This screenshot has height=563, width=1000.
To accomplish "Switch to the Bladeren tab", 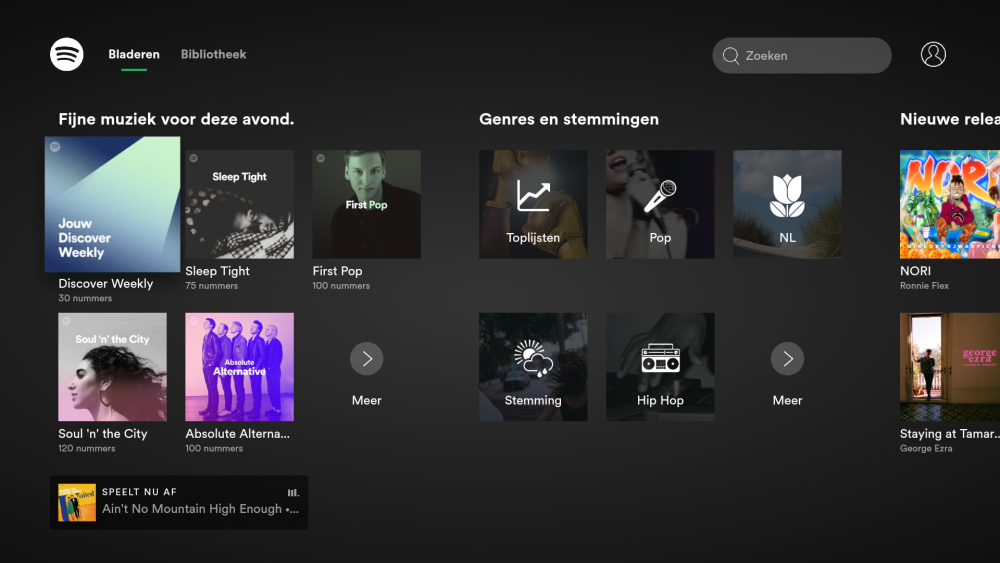I will click(x=134, y=54).
